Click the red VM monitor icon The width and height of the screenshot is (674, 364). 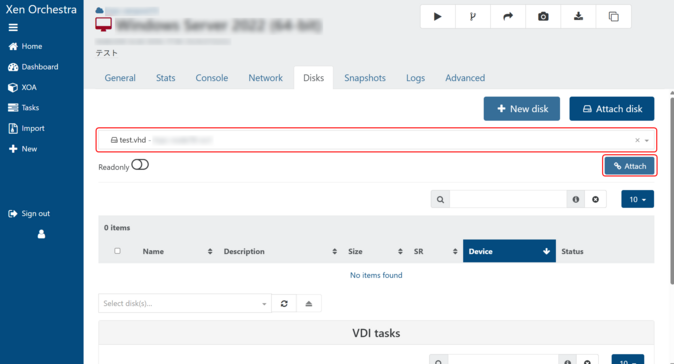coord(104,24)
